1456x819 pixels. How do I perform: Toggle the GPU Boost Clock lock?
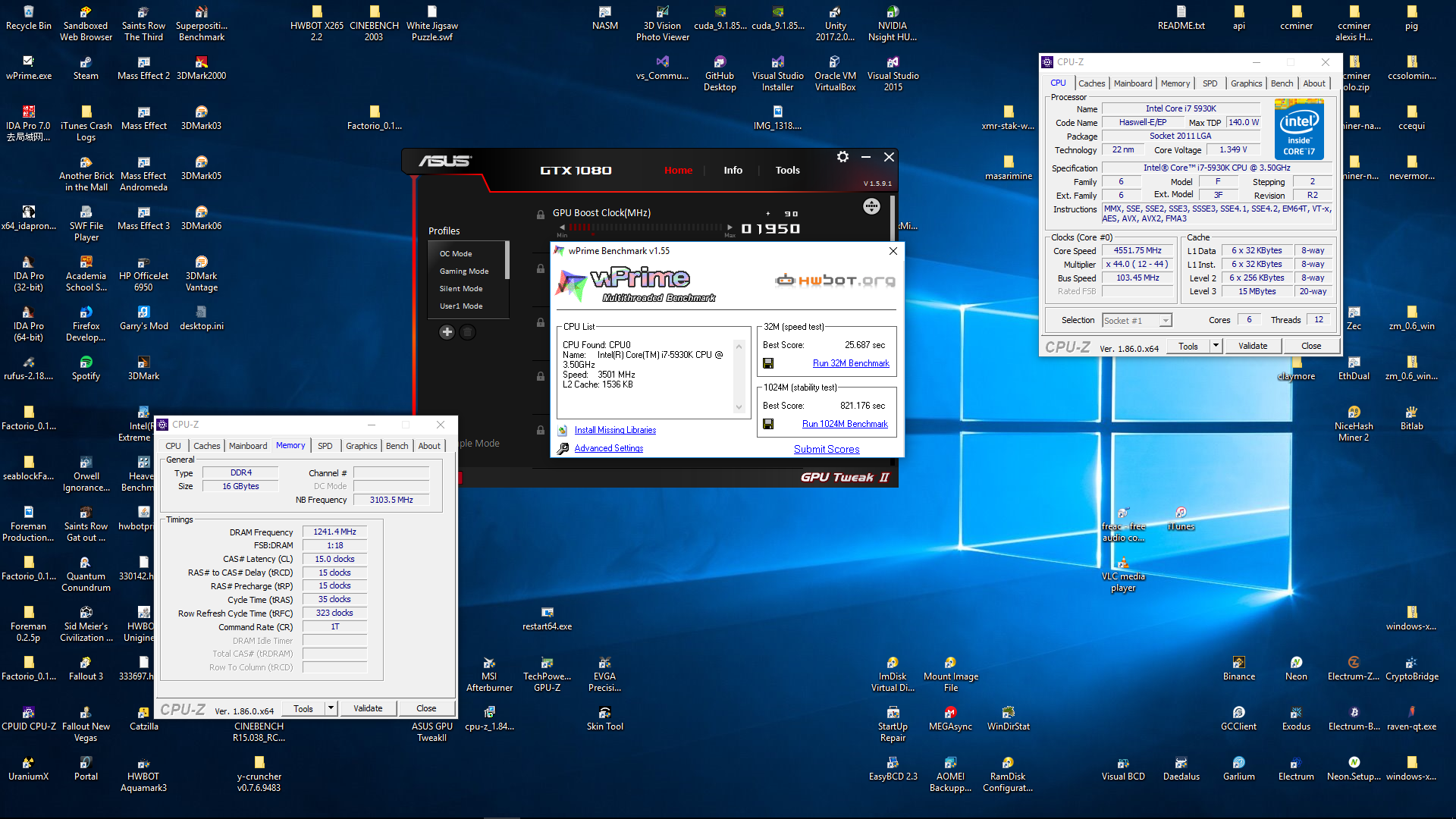click(x=541, y=215)
